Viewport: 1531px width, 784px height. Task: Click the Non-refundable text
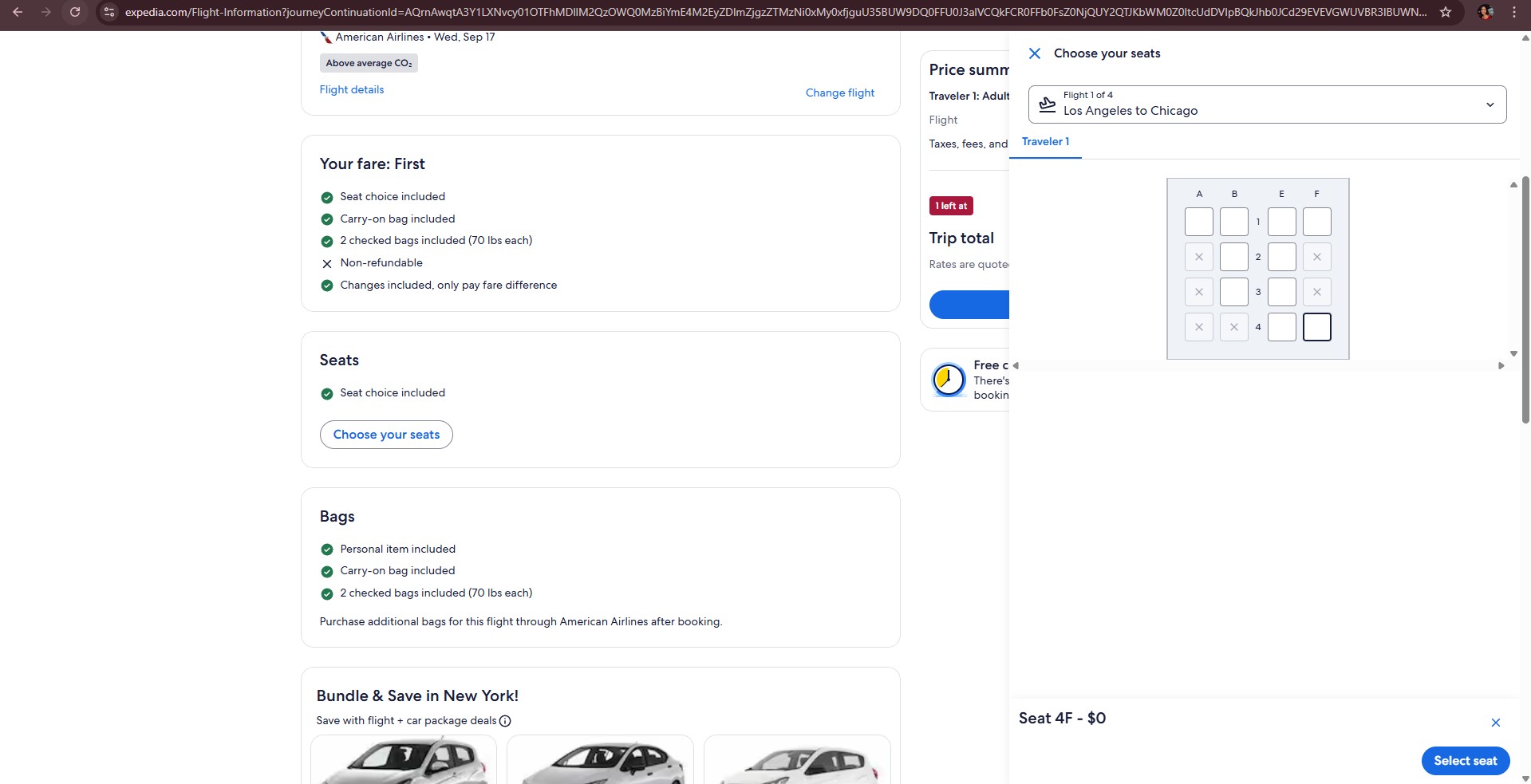coord(381,262)
